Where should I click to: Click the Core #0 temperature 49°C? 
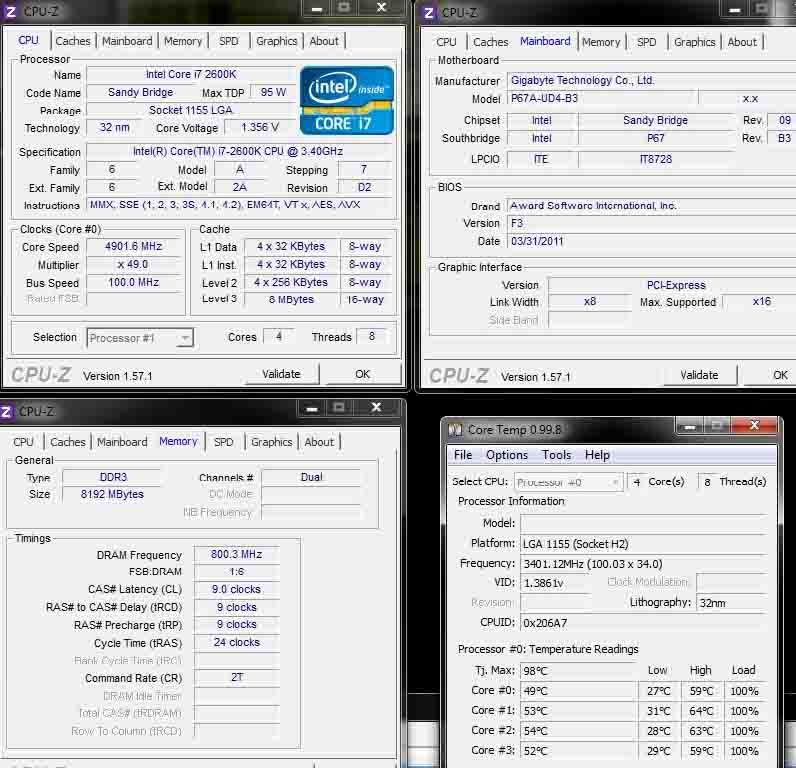579,691
